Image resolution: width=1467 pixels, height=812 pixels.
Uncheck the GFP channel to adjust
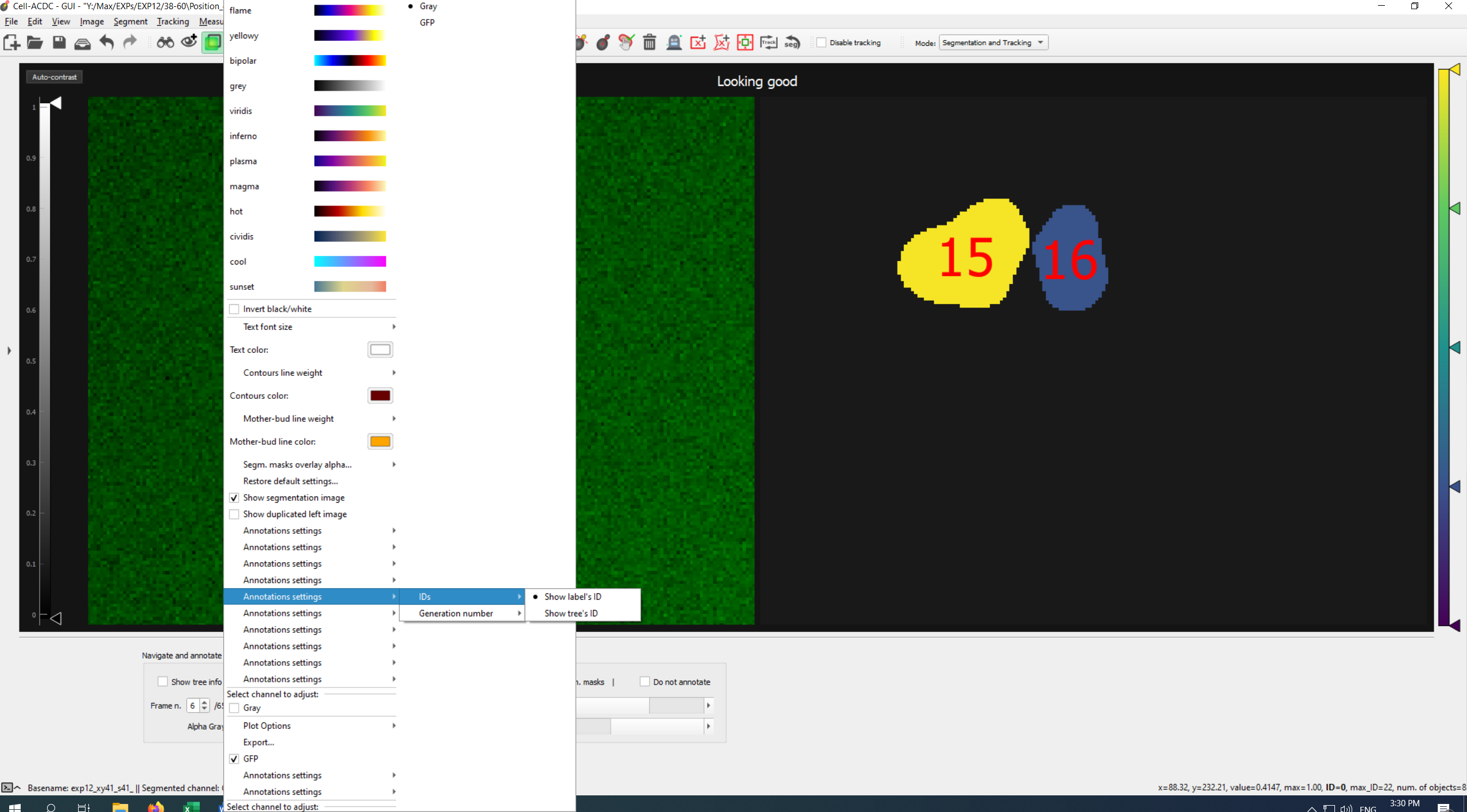[234, 758]
